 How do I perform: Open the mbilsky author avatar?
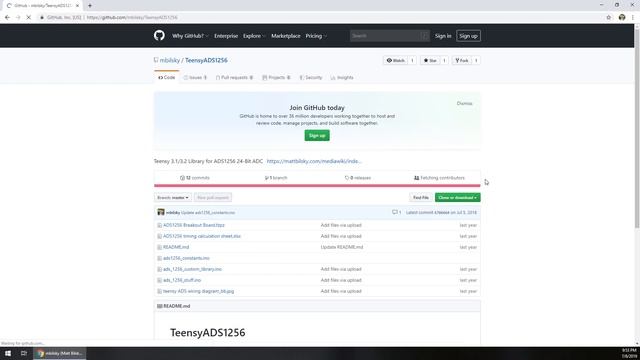point(161,212)
